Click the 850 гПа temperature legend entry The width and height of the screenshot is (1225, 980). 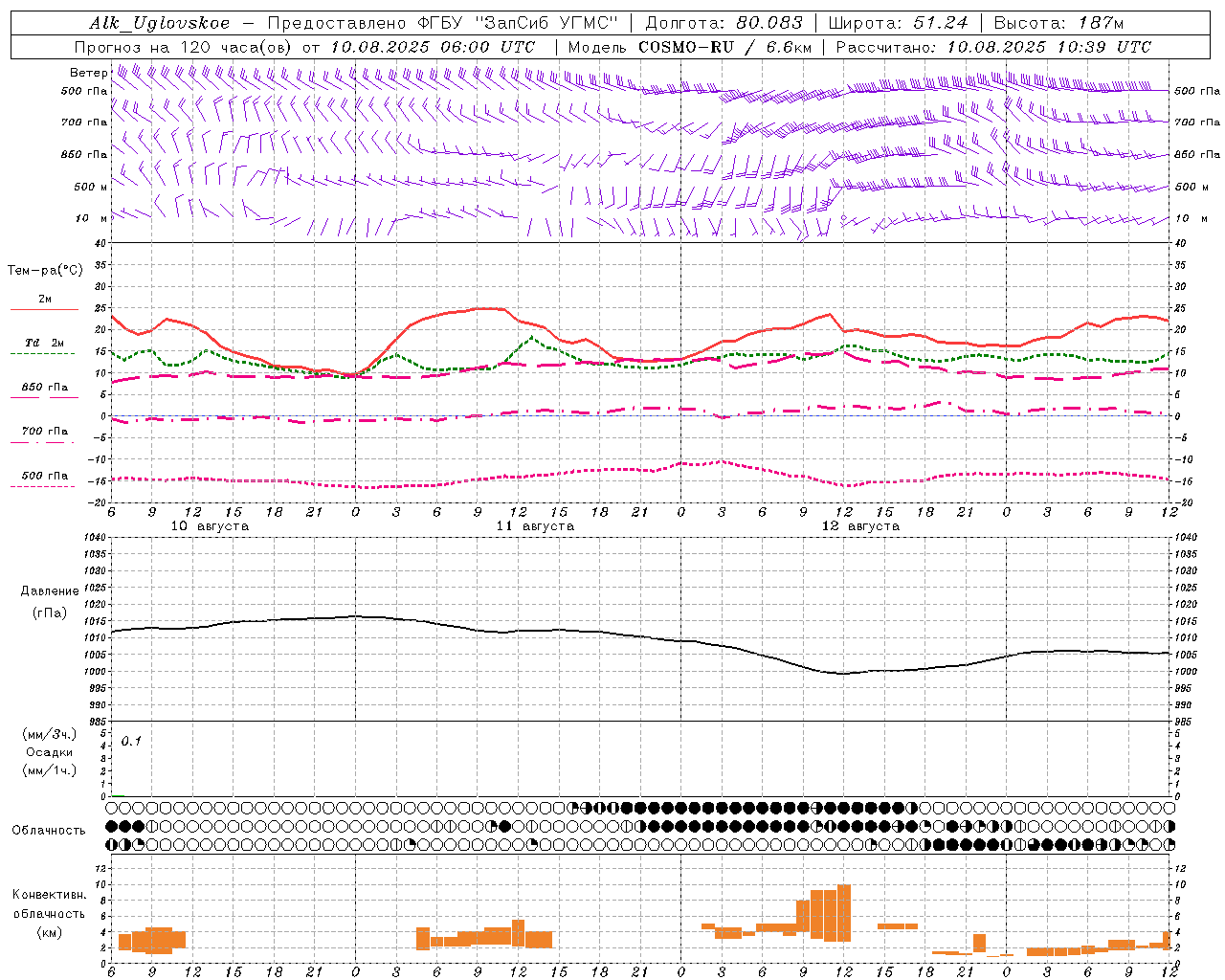coord(44,388)
